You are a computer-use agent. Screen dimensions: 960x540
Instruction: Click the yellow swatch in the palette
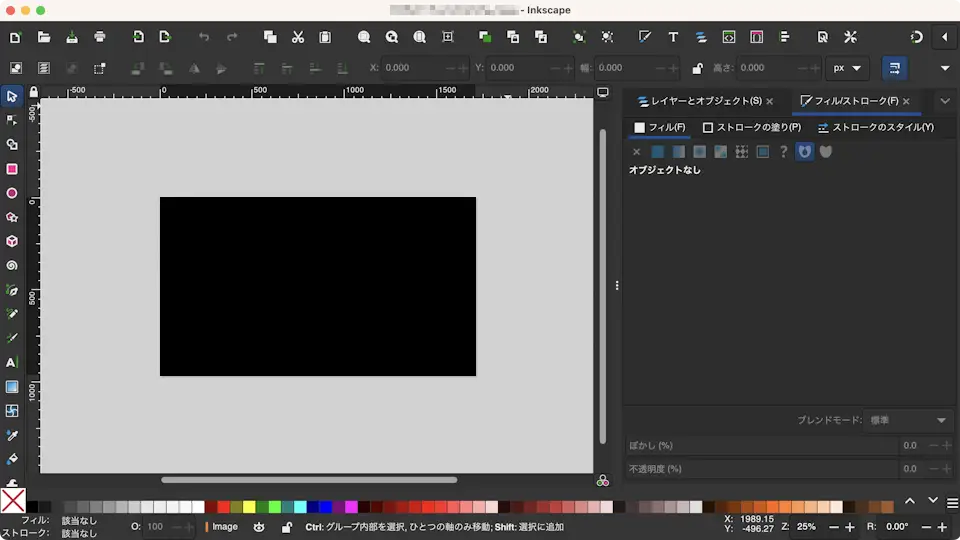(249, 507)
